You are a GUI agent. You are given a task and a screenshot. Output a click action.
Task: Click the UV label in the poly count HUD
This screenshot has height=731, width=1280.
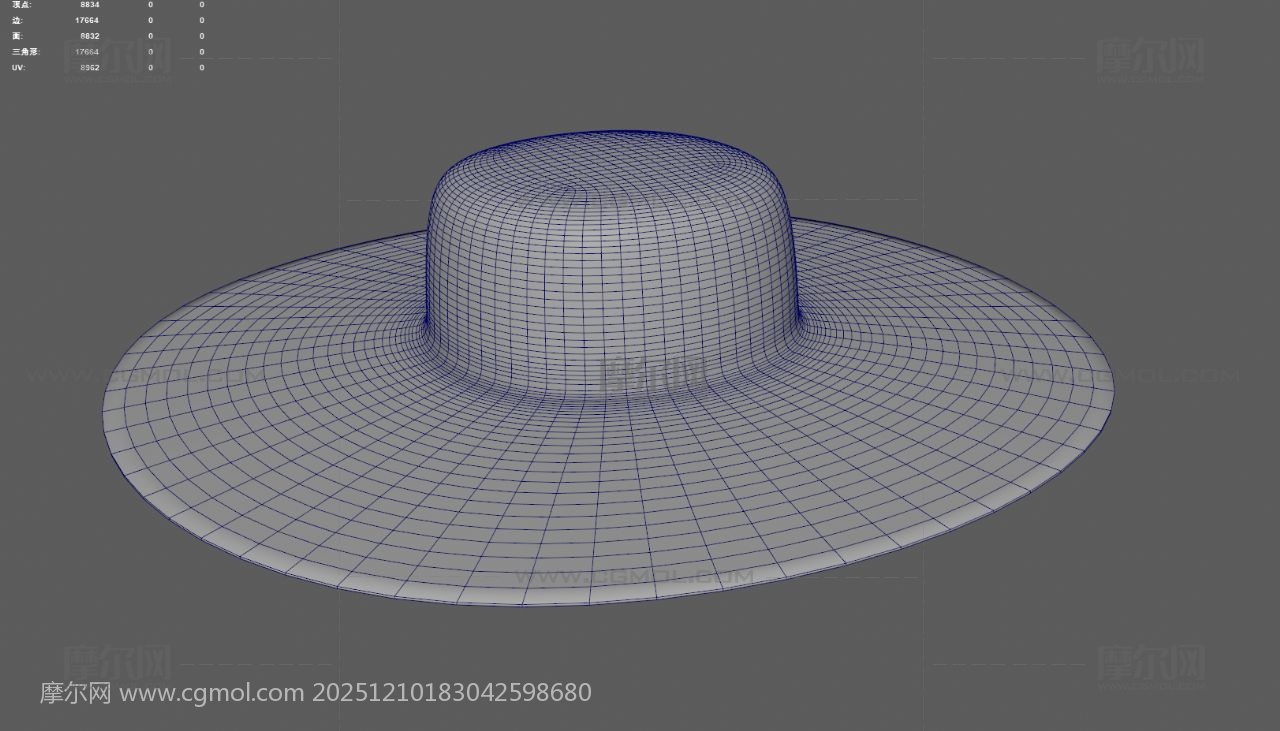pyautogui.click(x=18, y=67)
